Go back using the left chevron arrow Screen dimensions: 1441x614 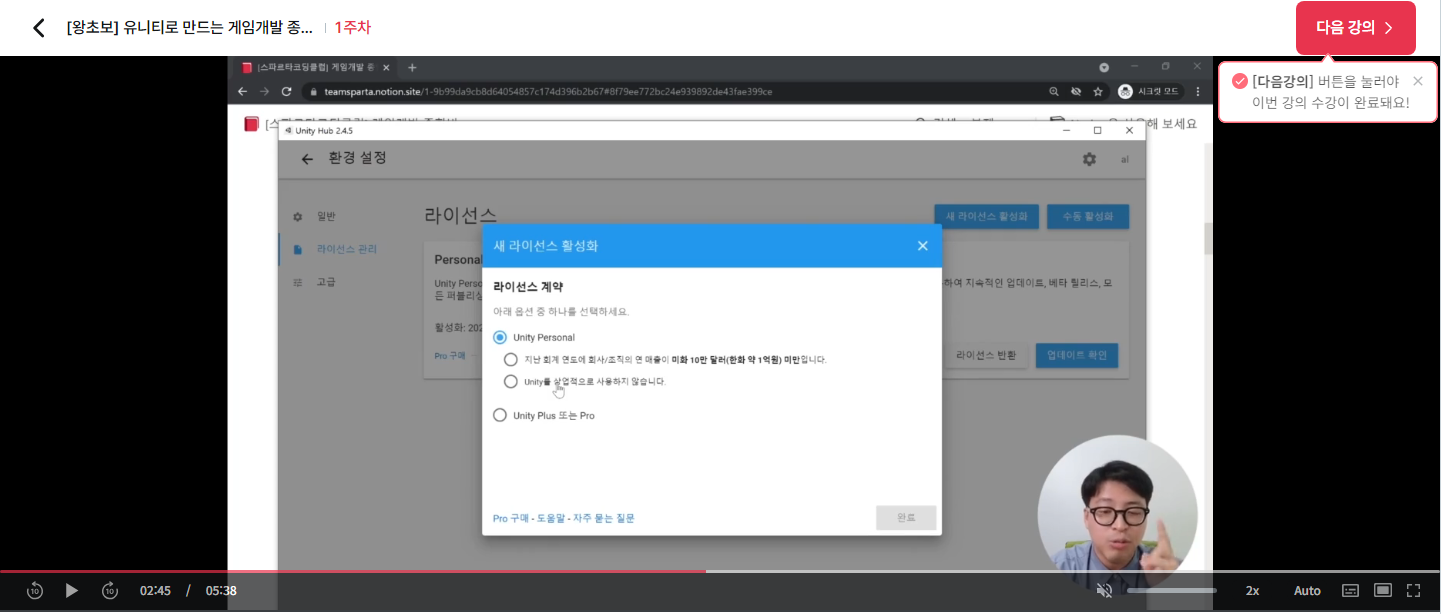[39, 28]
